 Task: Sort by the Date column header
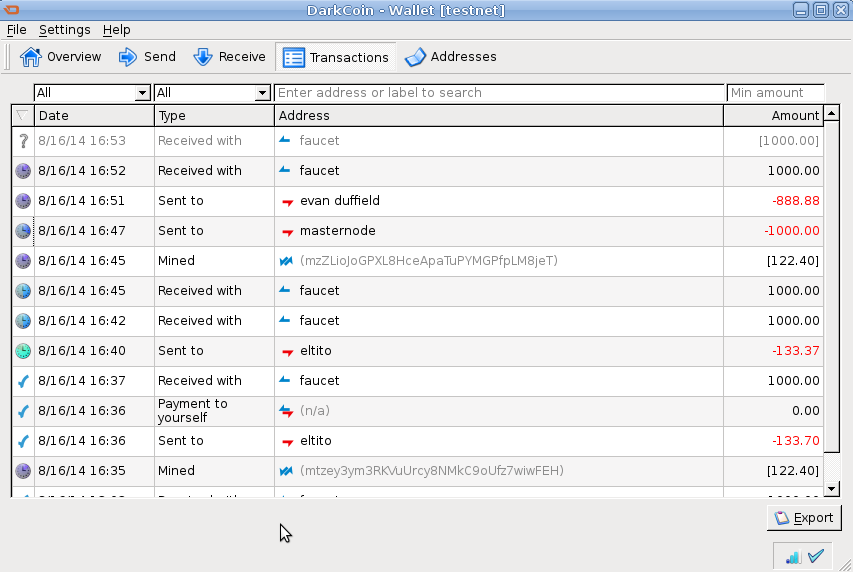pos(94,115)
